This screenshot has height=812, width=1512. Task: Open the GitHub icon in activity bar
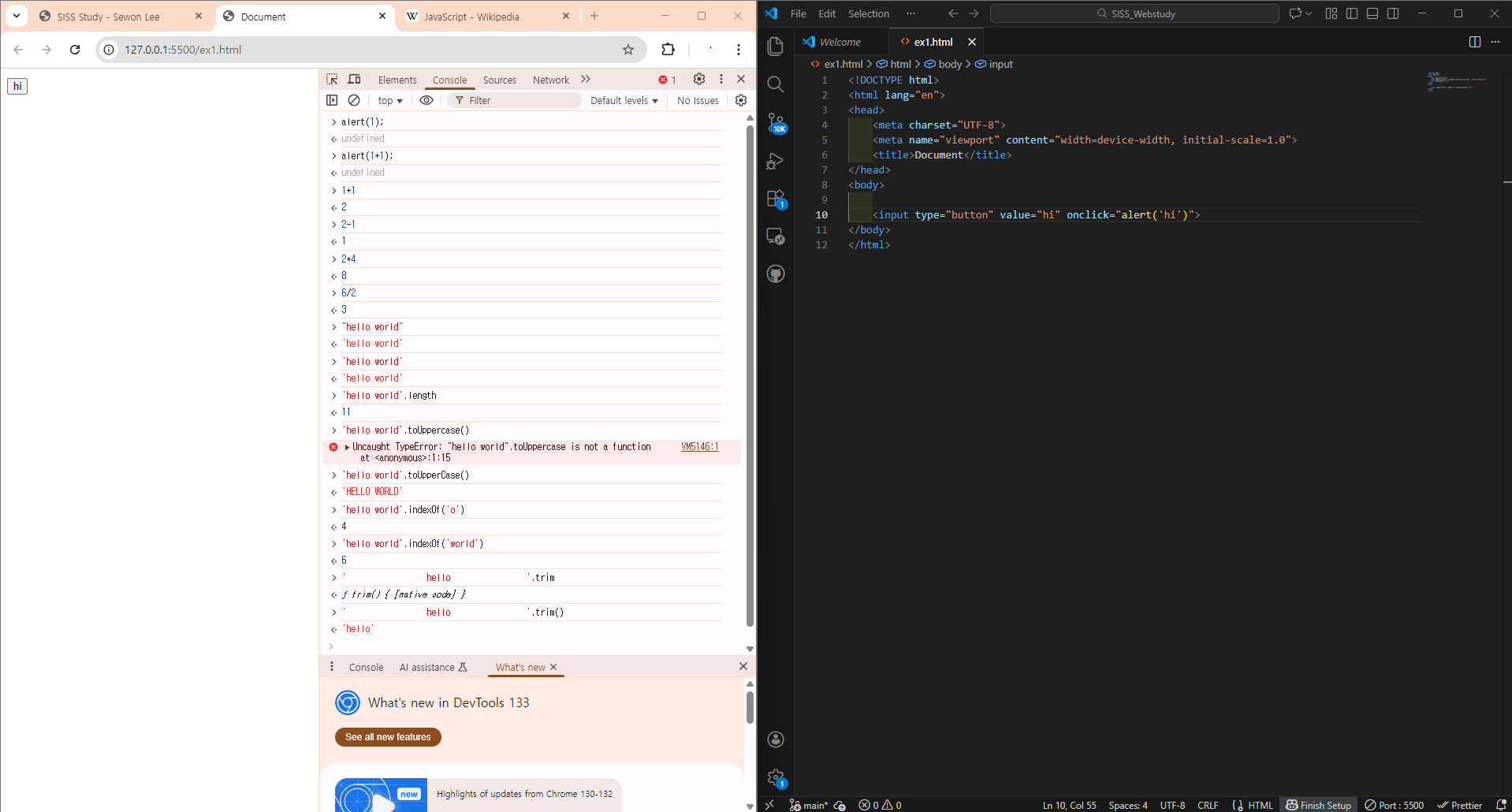[x=775, y=274]
